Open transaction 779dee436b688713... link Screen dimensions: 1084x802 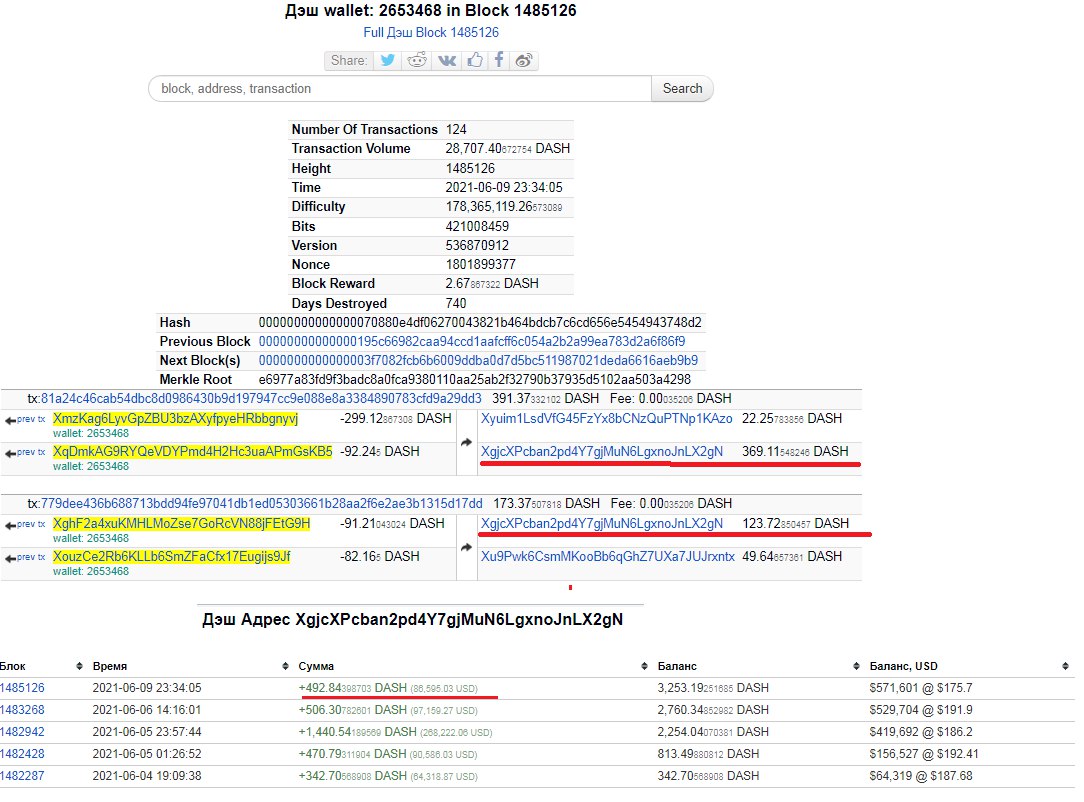pos(261,503)
